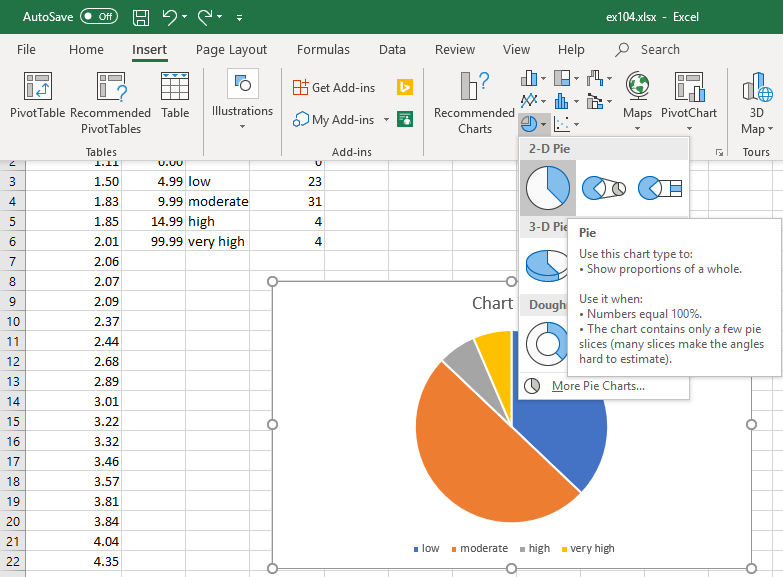Expand the Illustrations menu
Viewport: 783px width, 577px height.
click(x=242, y=99)
